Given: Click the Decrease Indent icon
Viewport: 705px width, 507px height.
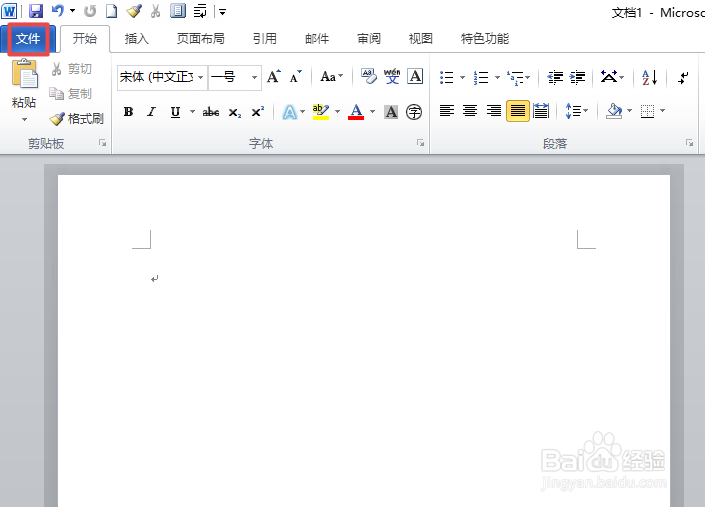Looking at the screenshot, I should [x=555, y=77].
